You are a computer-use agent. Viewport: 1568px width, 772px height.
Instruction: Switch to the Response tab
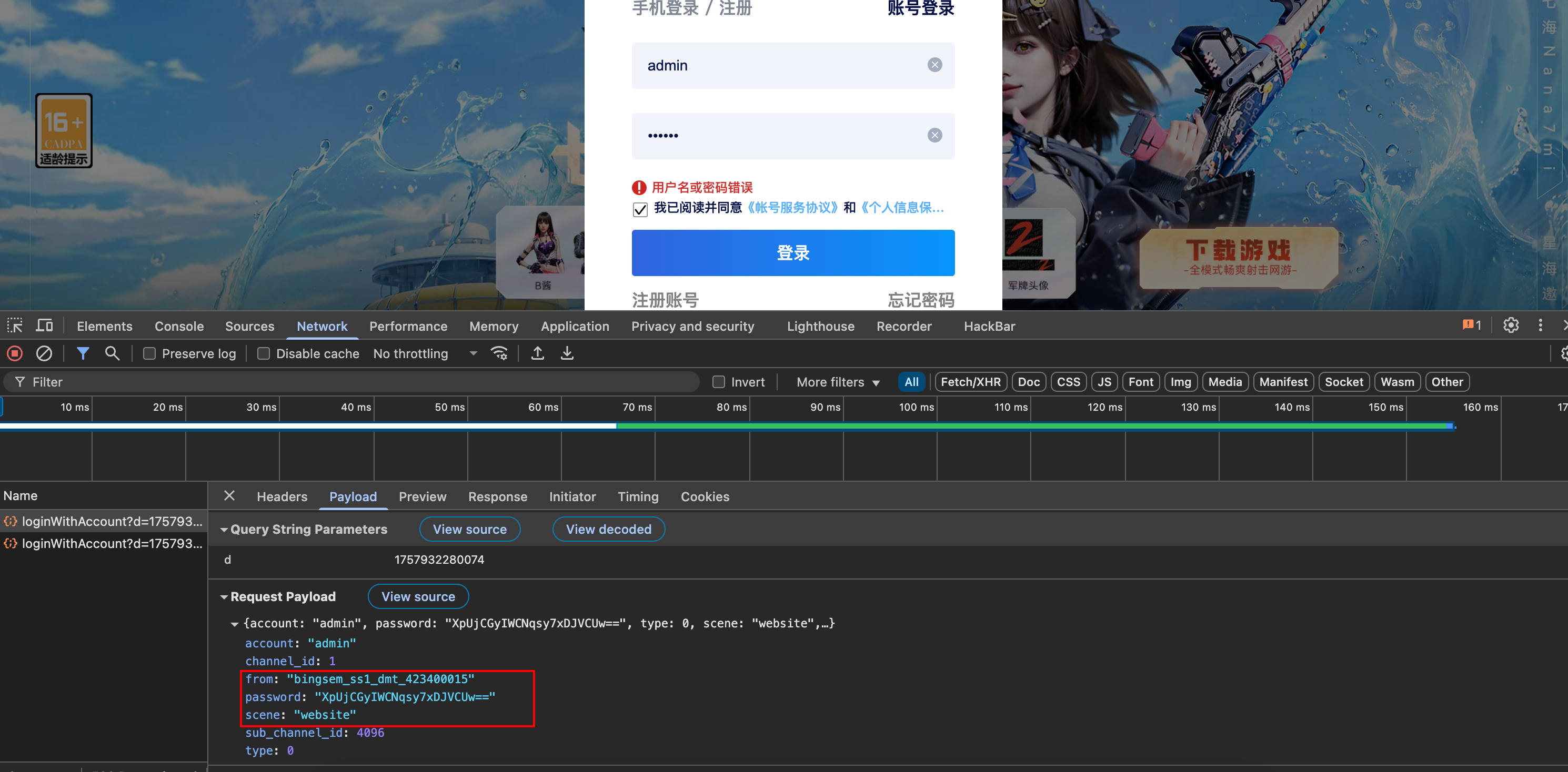coord(497,496)
